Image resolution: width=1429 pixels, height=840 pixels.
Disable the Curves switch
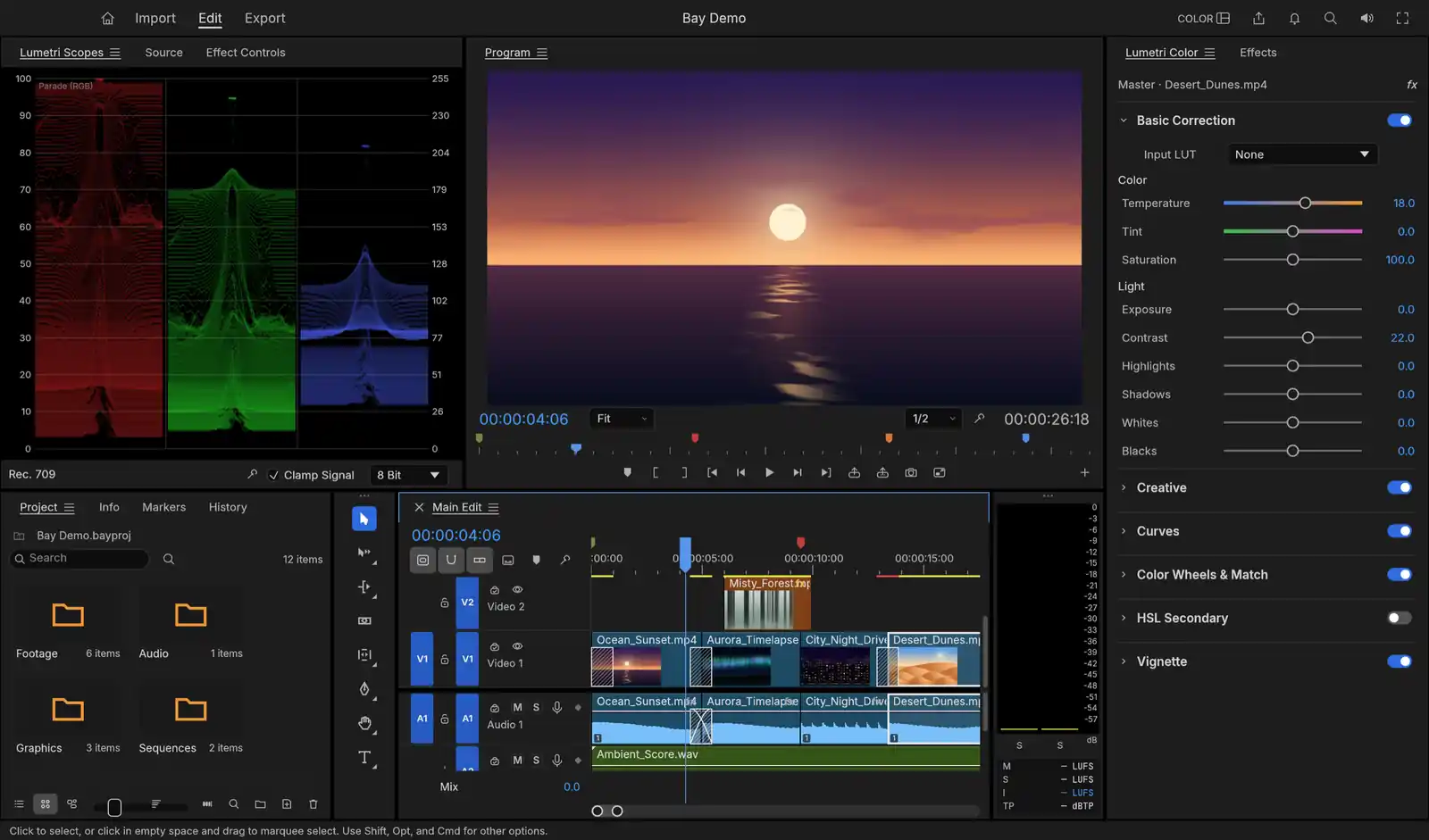pyautogui.click(x=1400, y=531)
